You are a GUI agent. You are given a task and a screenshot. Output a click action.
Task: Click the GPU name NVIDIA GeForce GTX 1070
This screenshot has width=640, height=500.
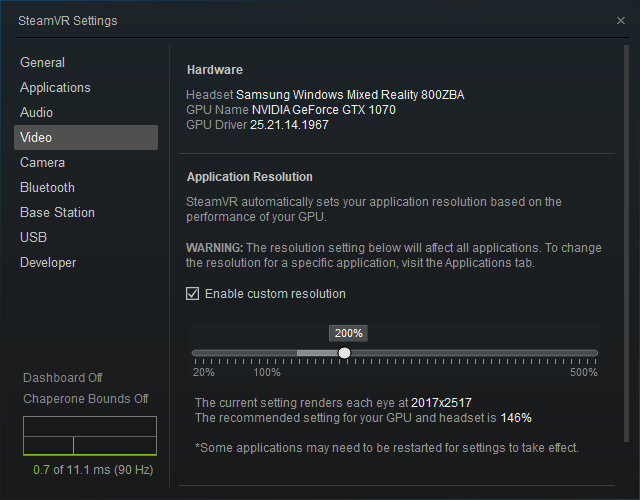coord(324,110)
